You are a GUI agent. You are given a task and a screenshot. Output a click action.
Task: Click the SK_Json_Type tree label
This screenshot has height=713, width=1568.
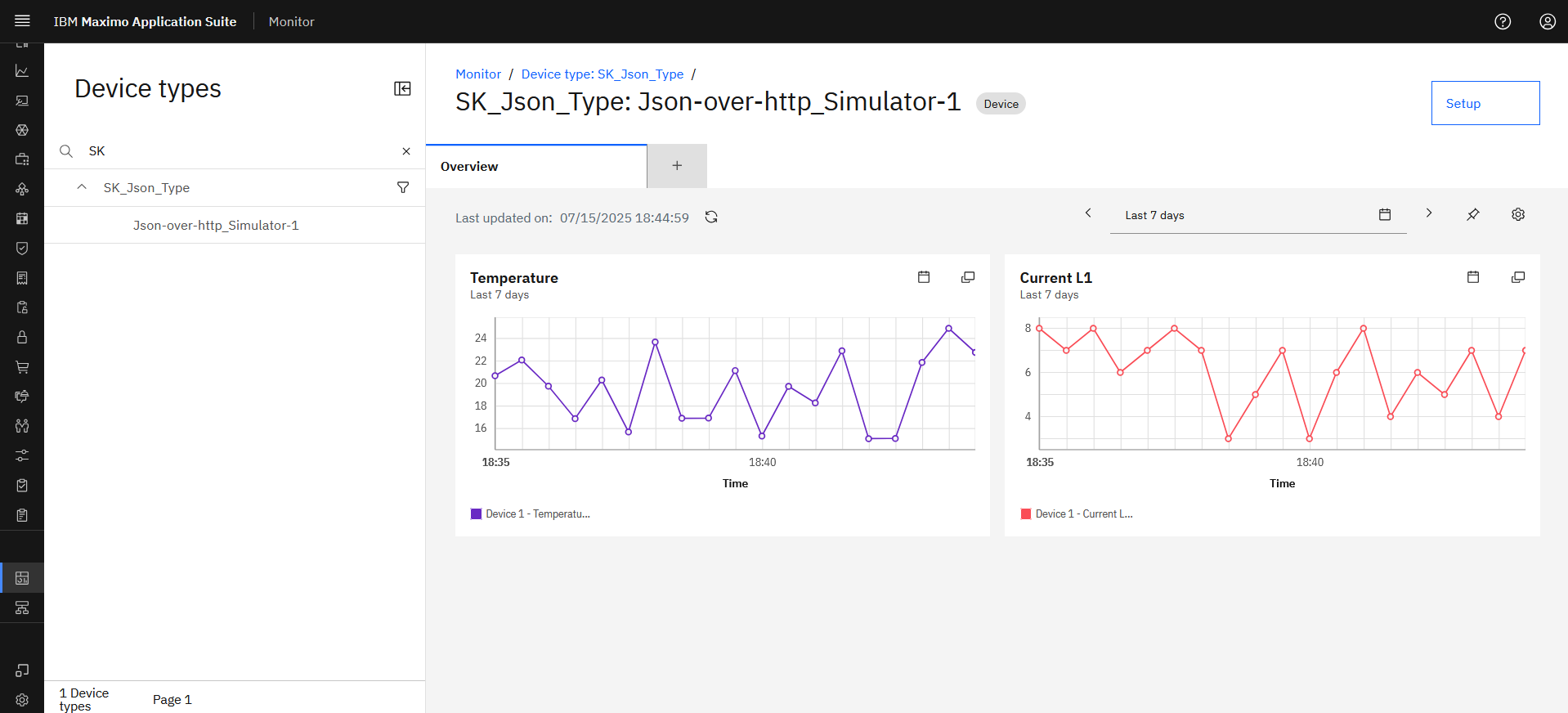point(146,188)
